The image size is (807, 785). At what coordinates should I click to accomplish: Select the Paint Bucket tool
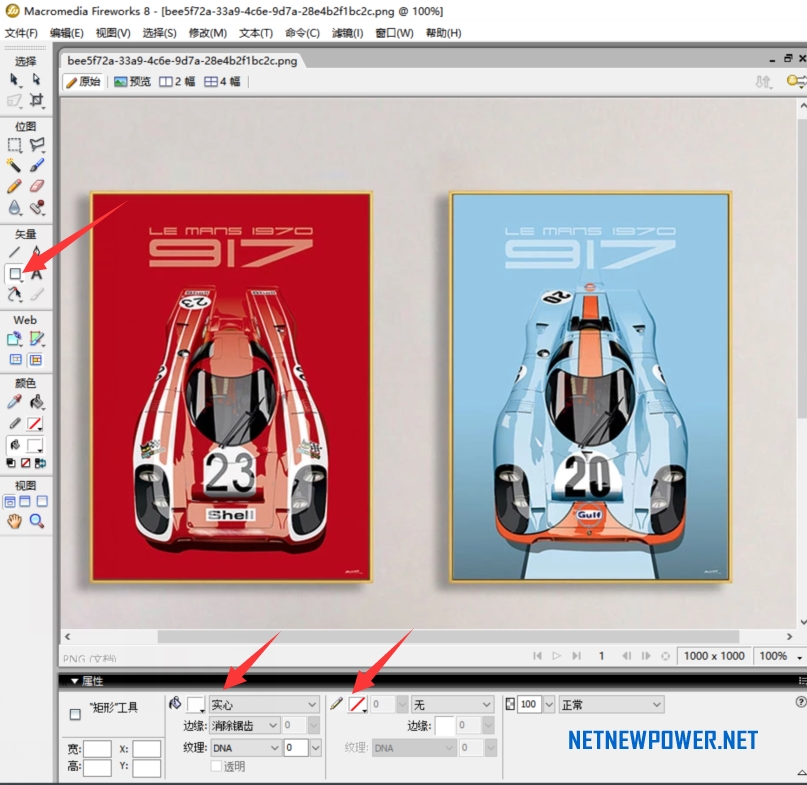(x=37, y=402)
